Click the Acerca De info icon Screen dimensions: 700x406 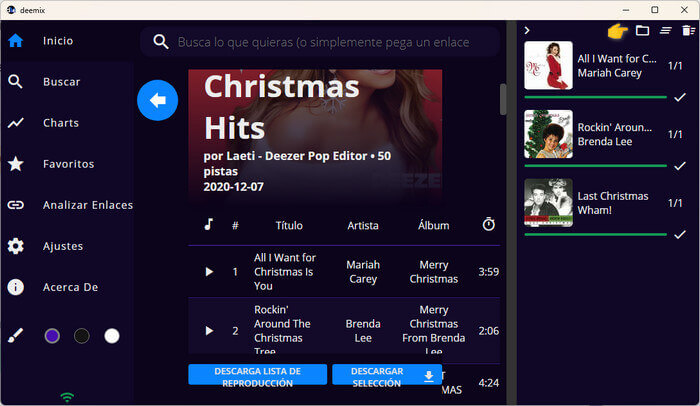pyautogui.click(x=16, y=287)
